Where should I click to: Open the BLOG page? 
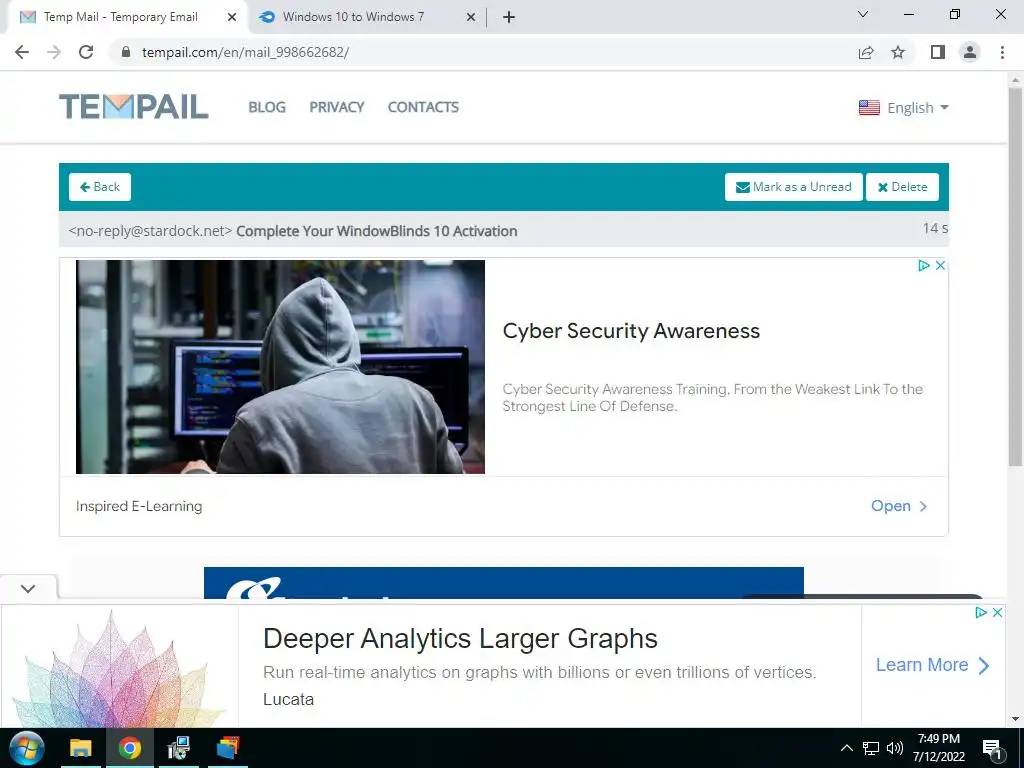coord(267,107)
